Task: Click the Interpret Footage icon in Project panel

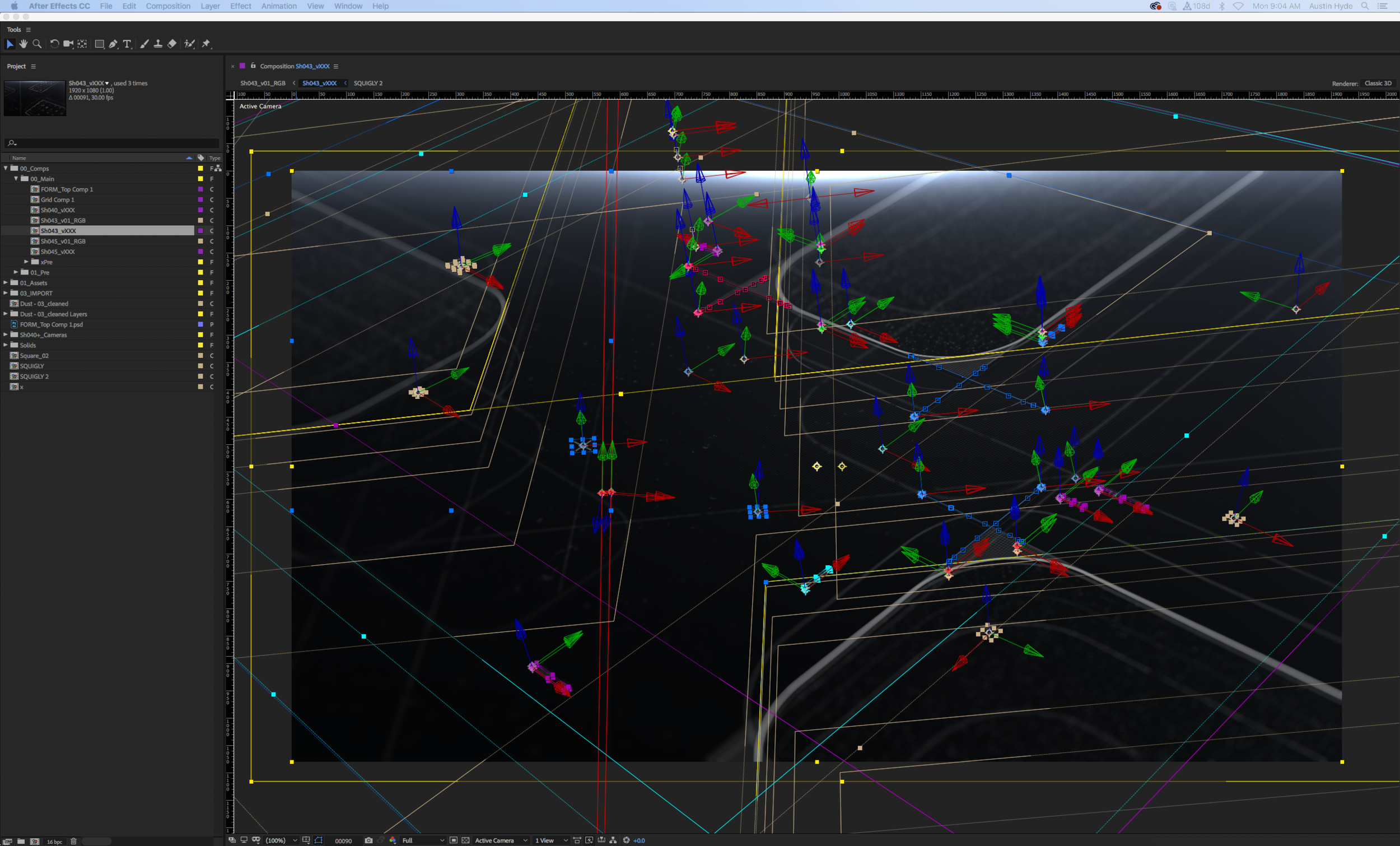Action: coord(7,842)
